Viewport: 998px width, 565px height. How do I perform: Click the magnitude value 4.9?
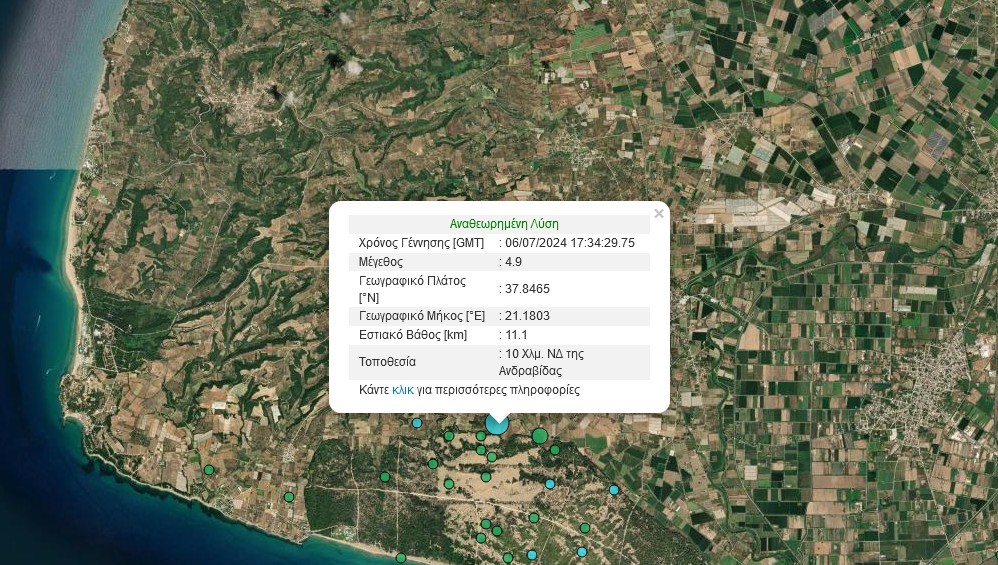click(514, 262)
